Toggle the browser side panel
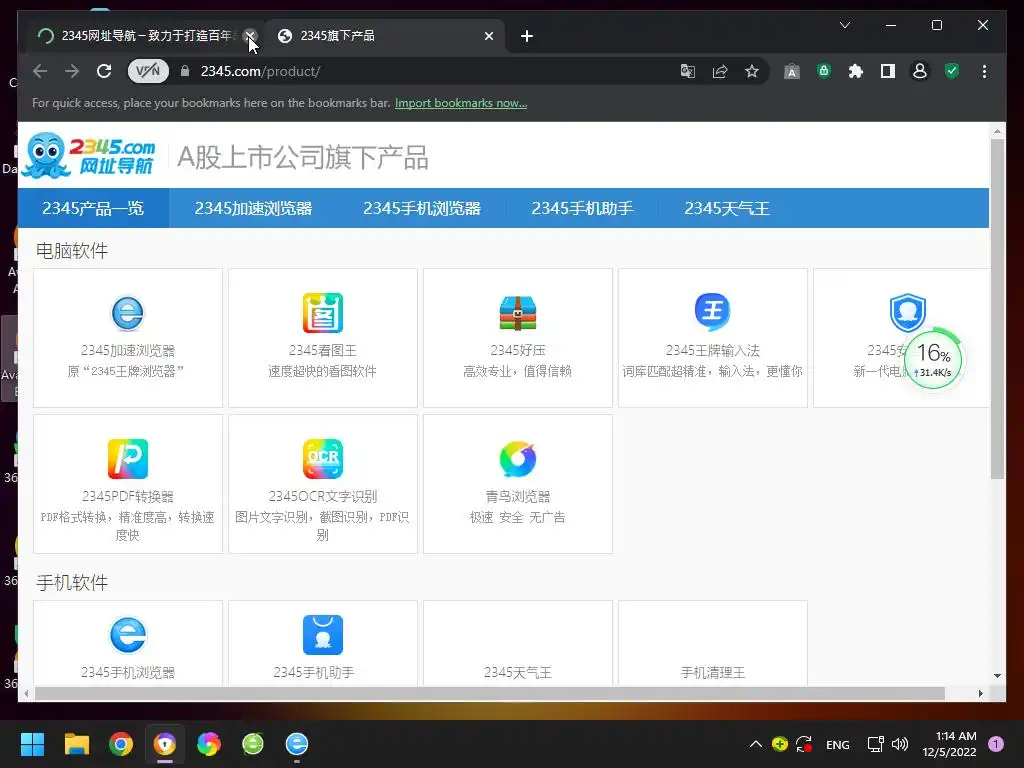 click(x=888, y=71)
